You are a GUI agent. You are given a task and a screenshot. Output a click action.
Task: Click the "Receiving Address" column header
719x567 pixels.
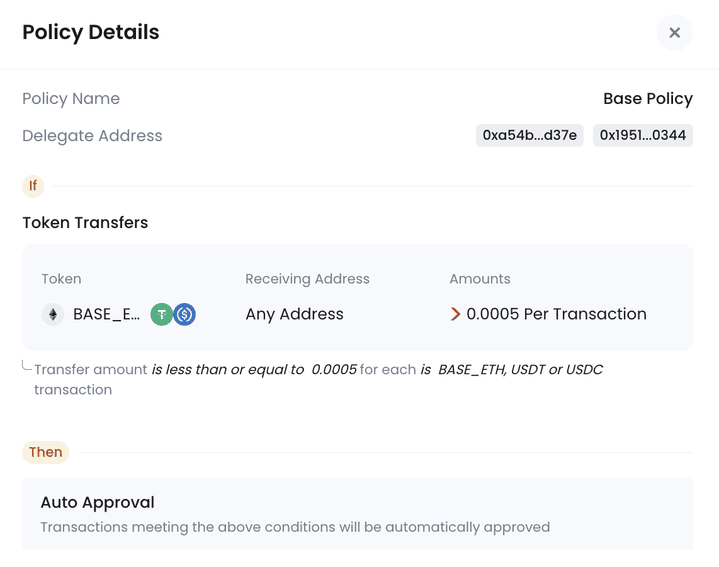(x=307, y=279)
